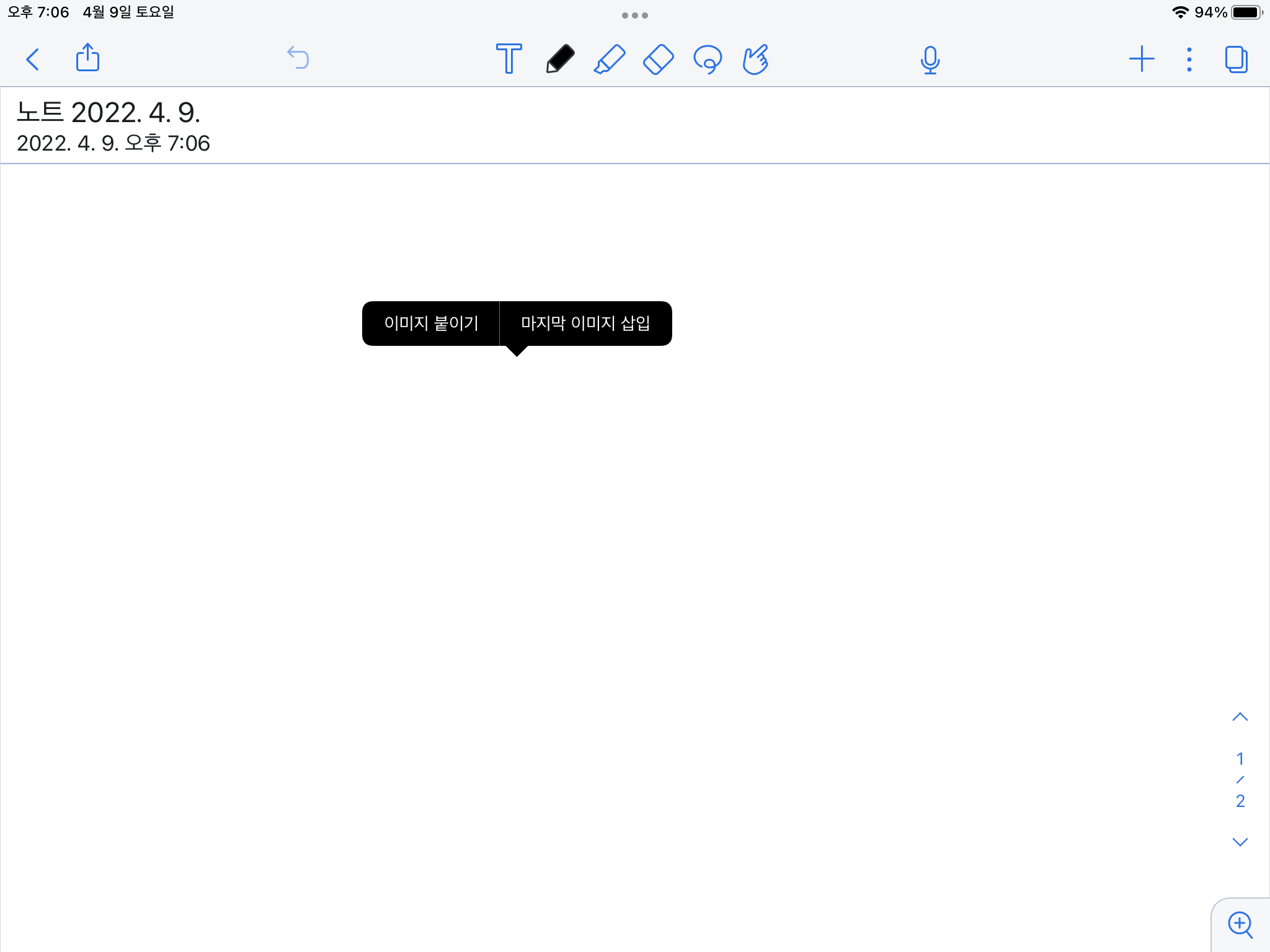Choose '마지막 이미지 삽입' from popup
Viewport: 1270px width, 952px height.
tap(585, 324)
